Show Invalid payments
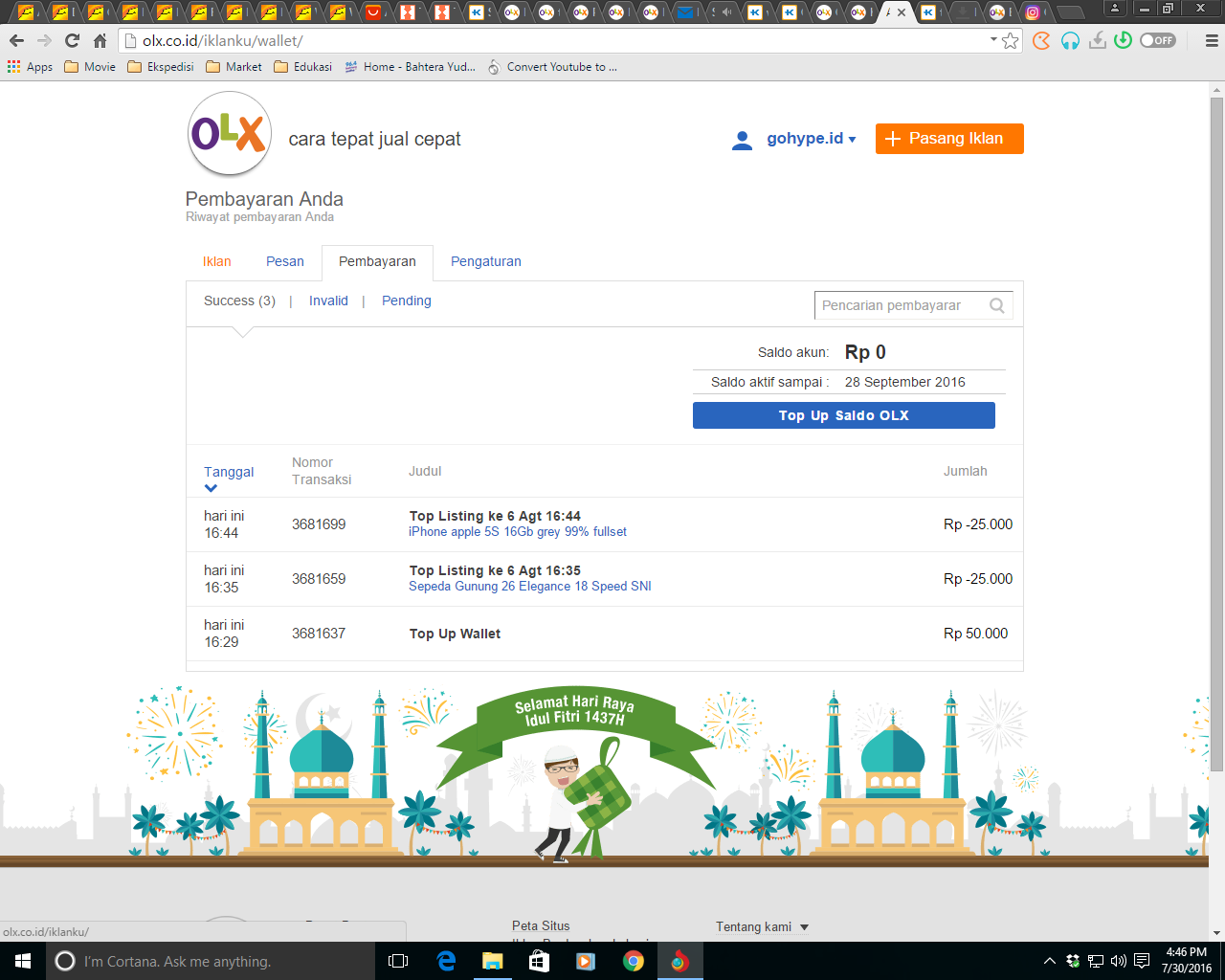Screen dimensions: 1225x980 click(328, 301)
